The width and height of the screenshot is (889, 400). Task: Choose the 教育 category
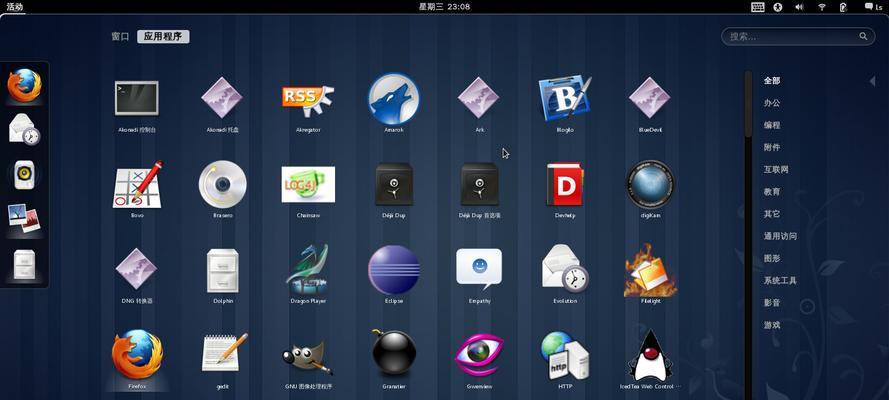pos(772,192)
